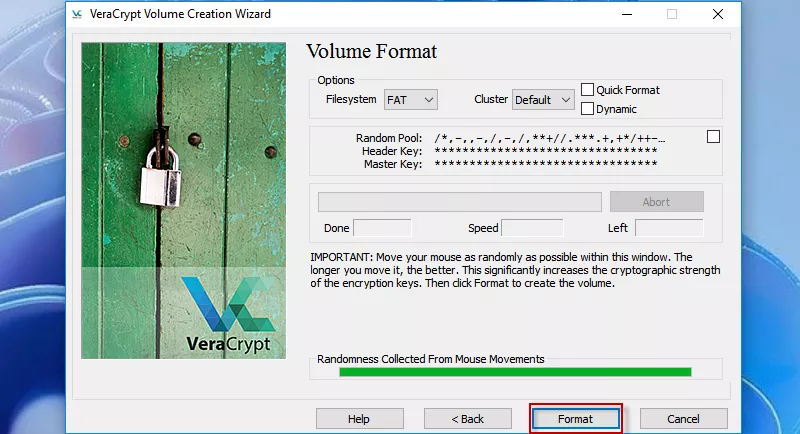Expand the Cluster Default dropdown
This screenshot has height=434, width=800.
543,100
